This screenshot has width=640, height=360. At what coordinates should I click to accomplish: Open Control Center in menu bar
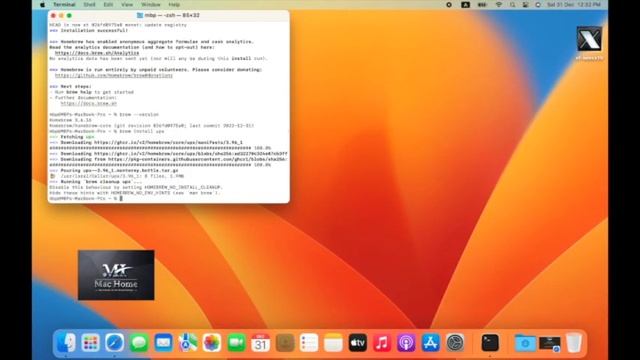(525, 4)
